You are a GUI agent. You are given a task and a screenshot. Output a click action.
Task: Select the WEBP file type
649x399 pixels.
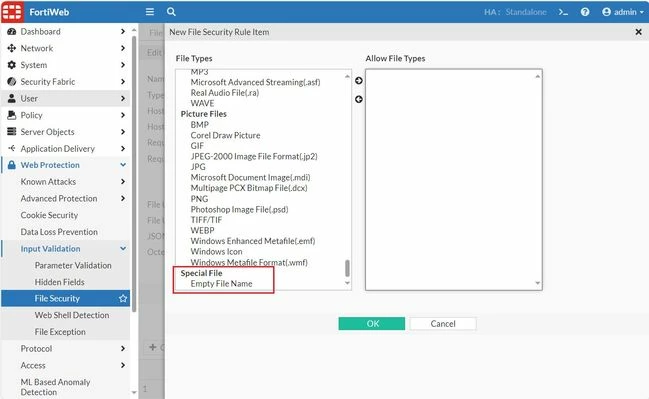[202, 231]
